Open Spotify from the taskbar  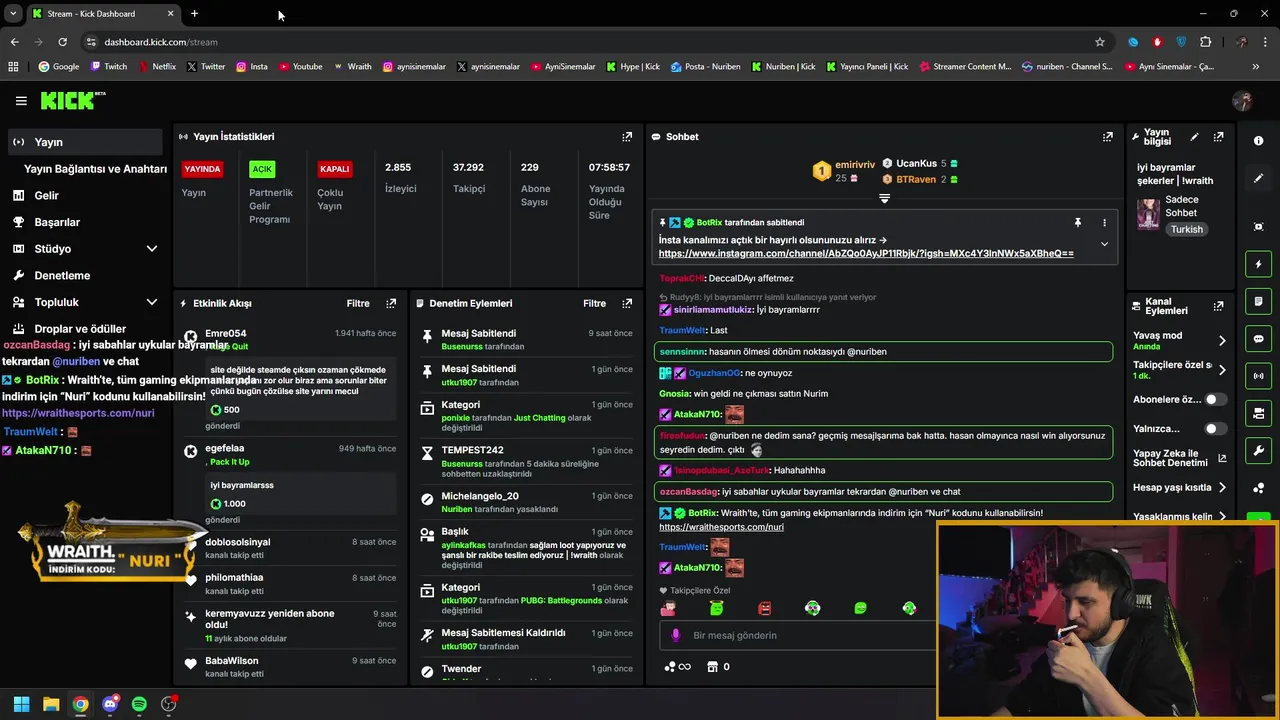click(139, 704)
